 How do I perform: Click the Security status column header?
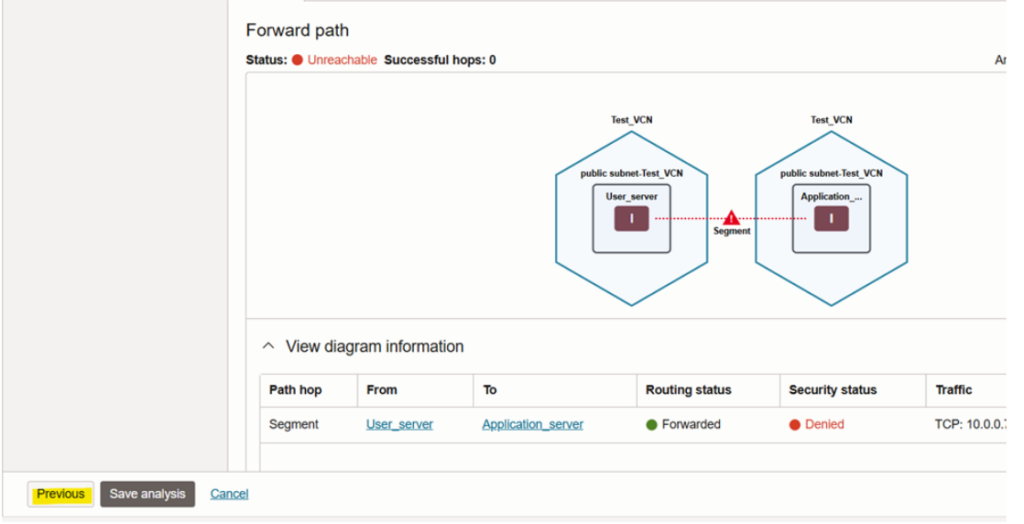pos(831,390)
